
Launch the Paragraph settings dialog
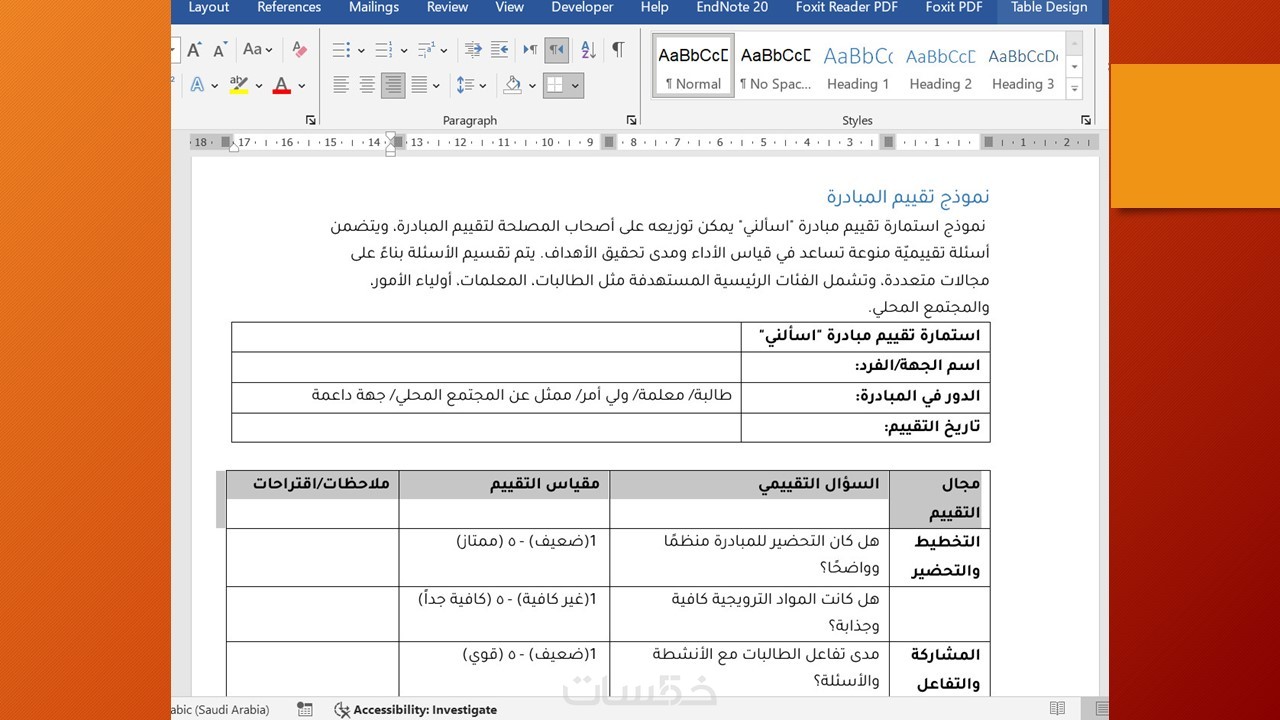pyautogui.click(x=631, y=120)
